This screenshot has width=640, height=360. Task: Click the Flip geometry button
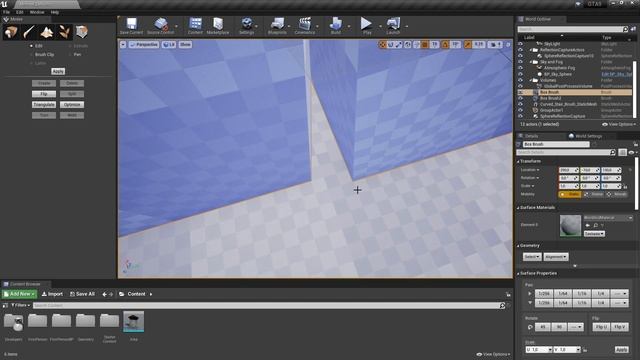coord(44,94)
